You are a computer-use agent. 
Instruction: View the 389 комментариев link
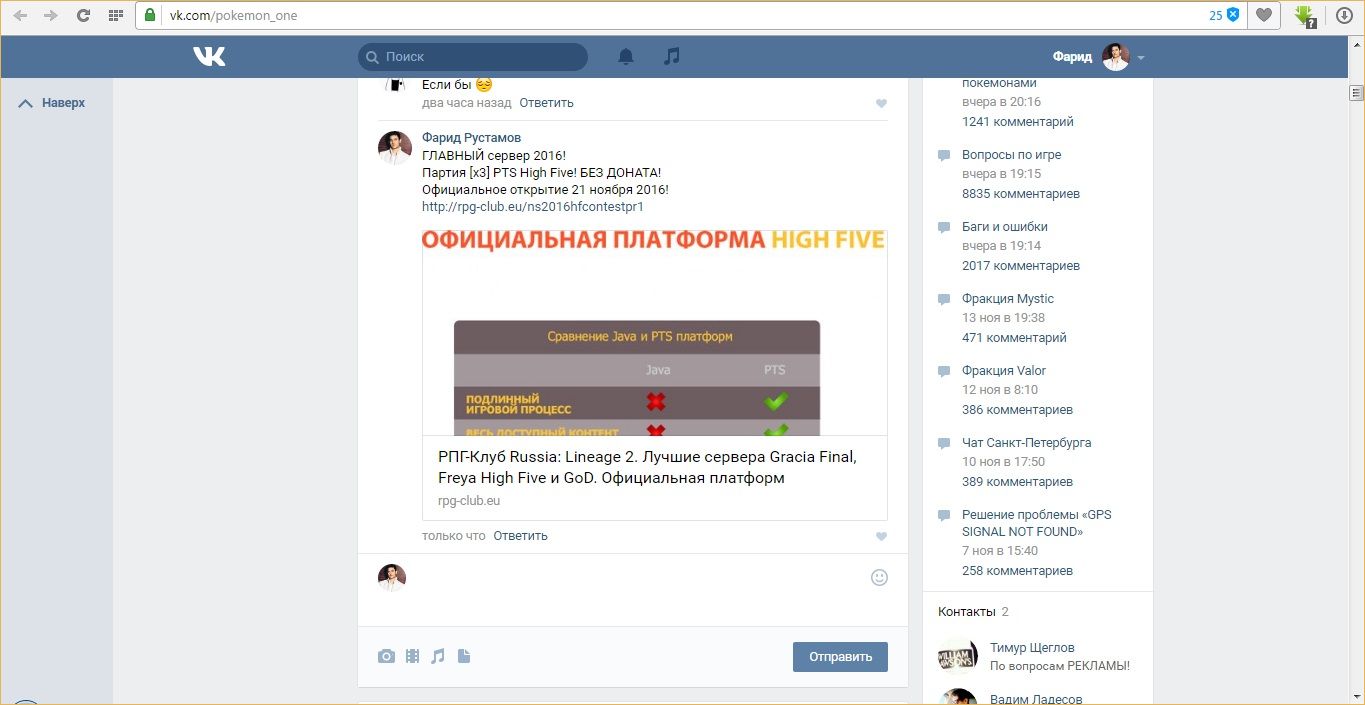1017,482
